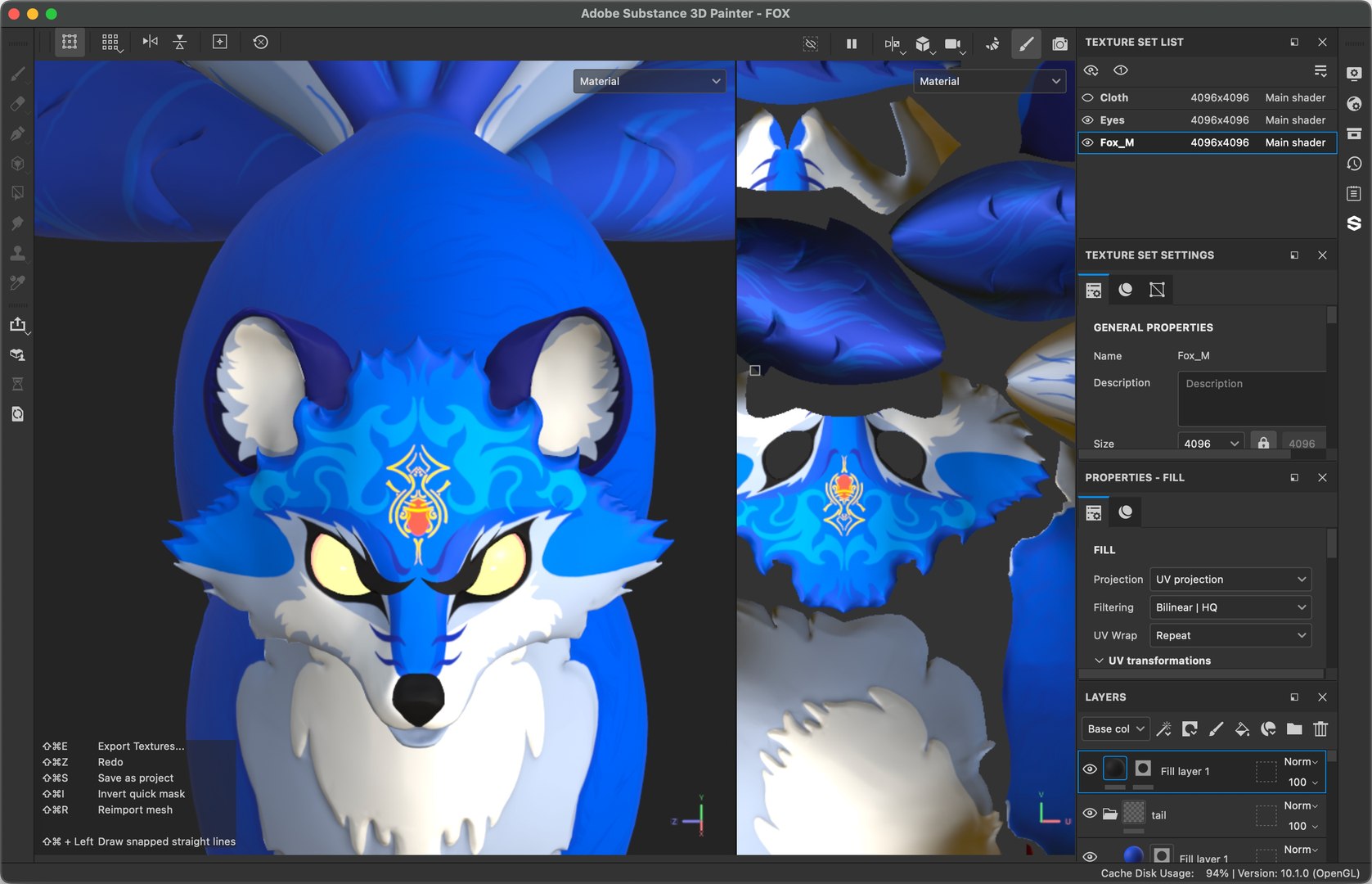Click the 3D cube view mode icon

(x=923, y=43)
